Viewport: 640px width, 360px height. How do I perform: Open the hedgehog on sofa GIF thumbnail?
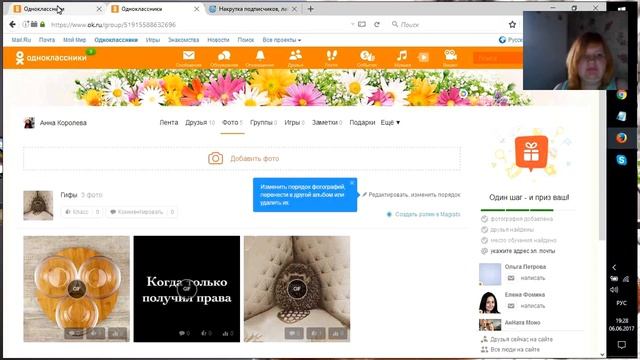(297, 289)
